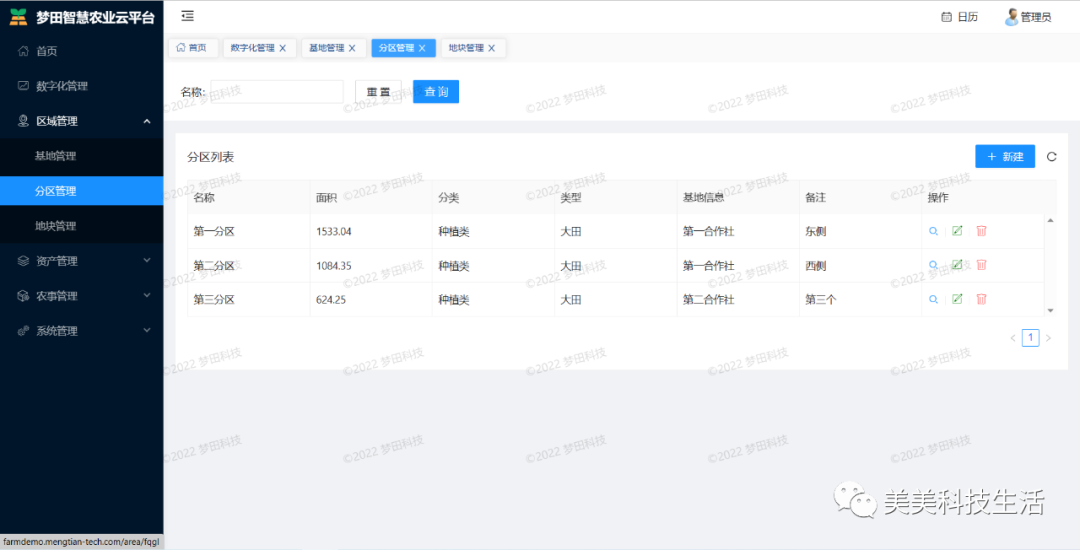The height and width of the screenshot is (550, 1080).
Task: Expand the 系统管理 menu chevron
Action: [x=147, y=330]
